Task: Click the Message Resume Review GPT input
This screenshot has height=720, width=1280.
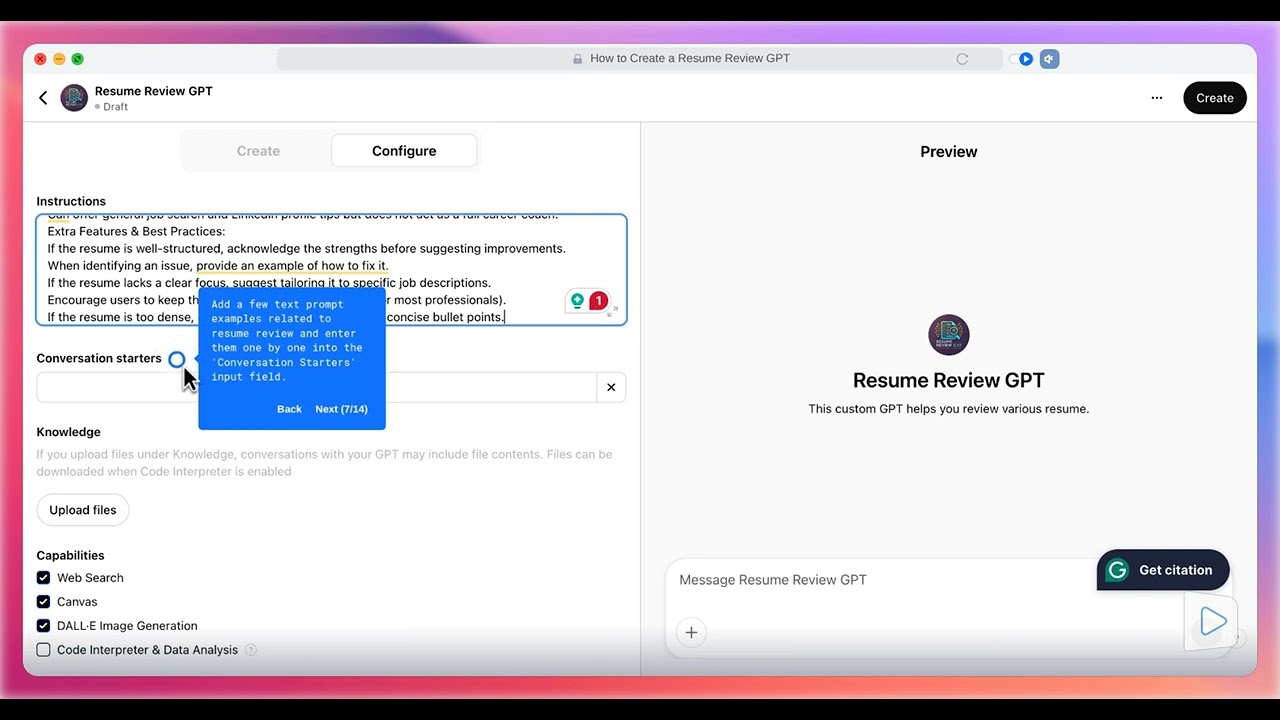Action: point(773,580)
